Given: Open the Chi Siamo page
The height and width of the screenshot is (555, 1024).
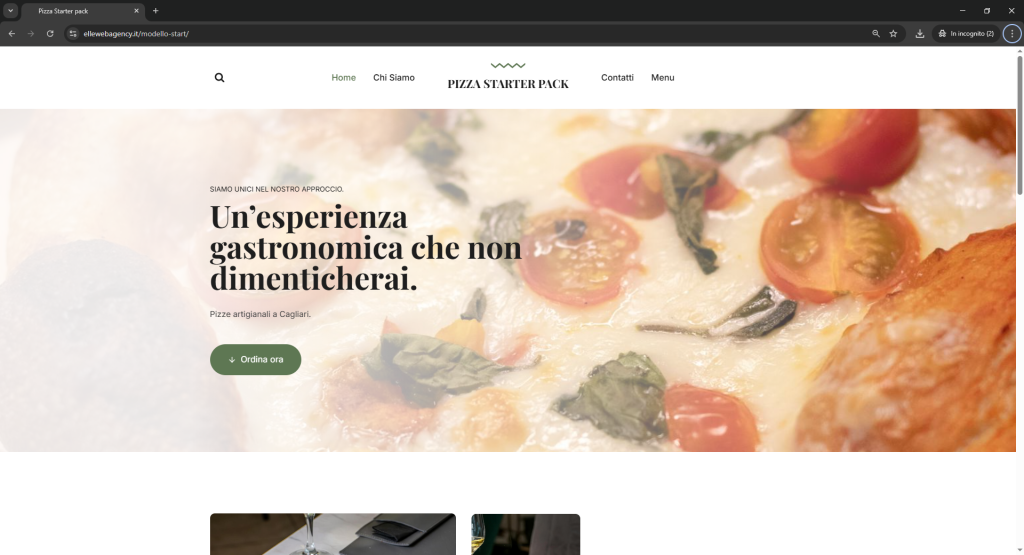Looking at the screenshot, I should (394, 78).
